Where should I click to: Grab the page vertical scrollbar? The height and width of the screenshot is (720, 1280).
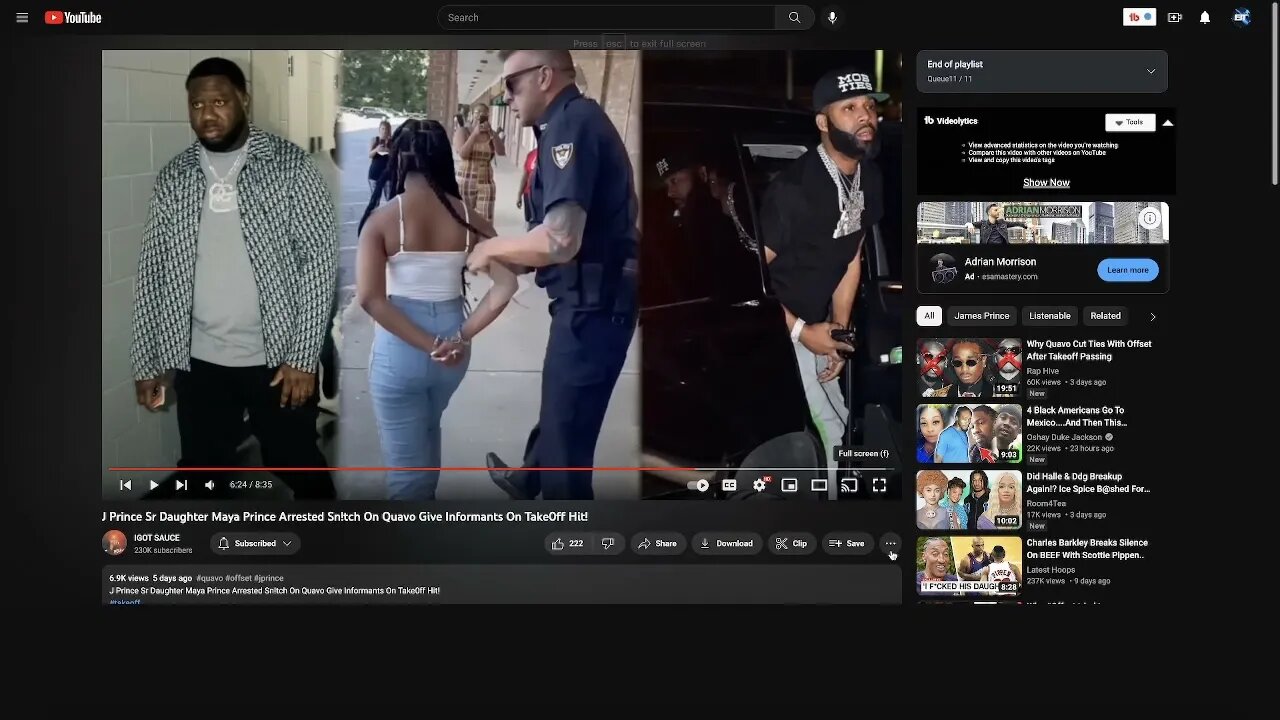(x=1274, y=95)
